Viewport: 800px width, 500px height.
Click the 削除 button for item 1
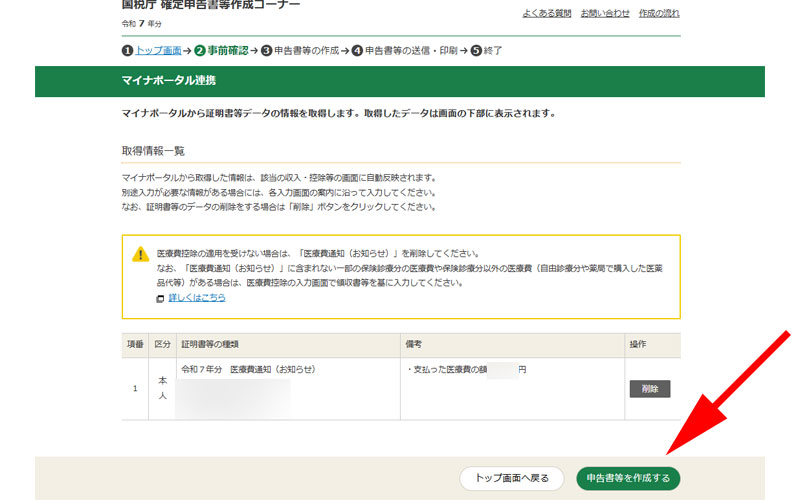coord(649,389)
